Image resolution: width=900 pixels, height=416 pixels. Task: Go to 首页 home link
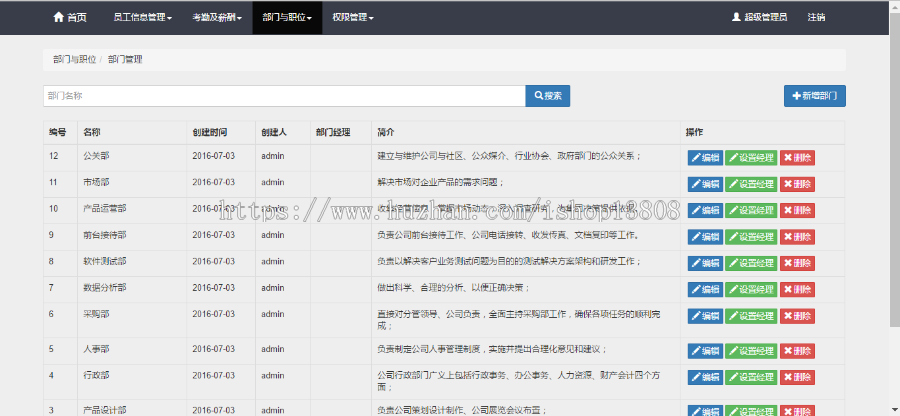[69, 17]
